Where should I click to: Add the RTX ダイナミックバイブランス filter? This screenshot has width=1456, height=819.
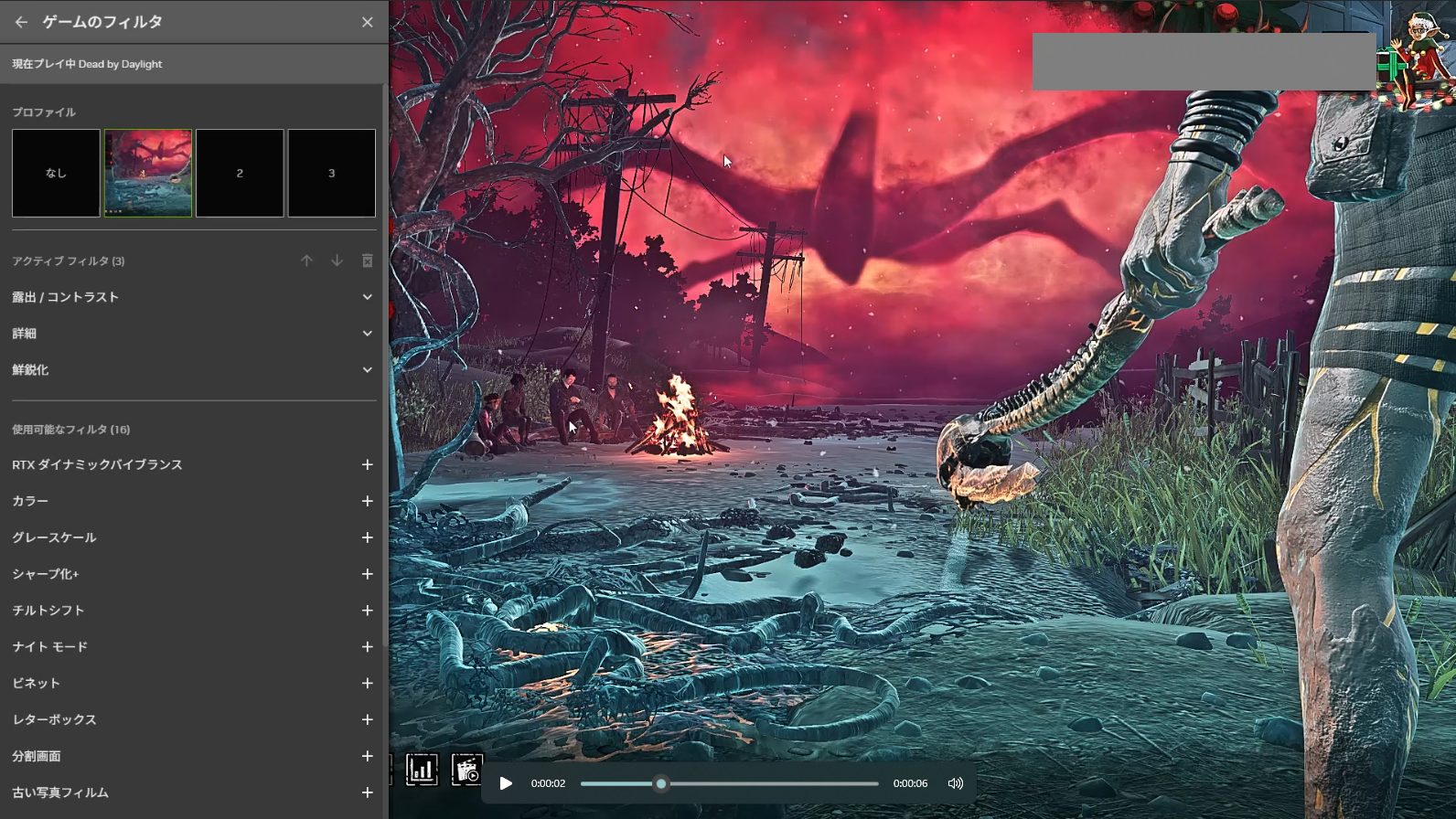click(367, 465)
